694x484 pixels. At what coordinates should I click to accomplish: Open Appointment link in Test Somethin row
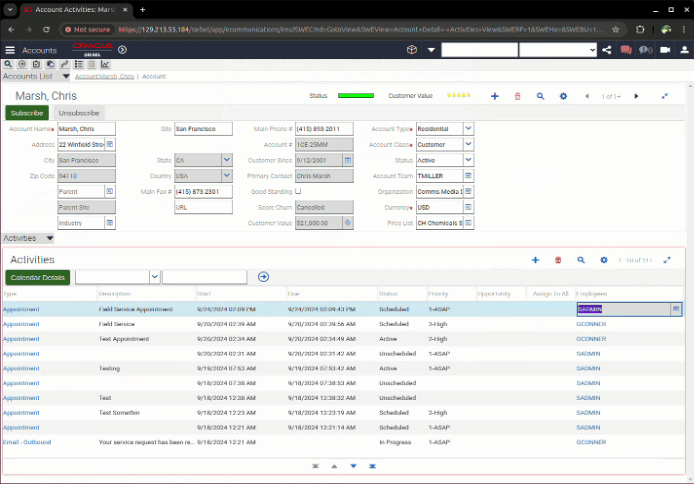pos(21,412)
